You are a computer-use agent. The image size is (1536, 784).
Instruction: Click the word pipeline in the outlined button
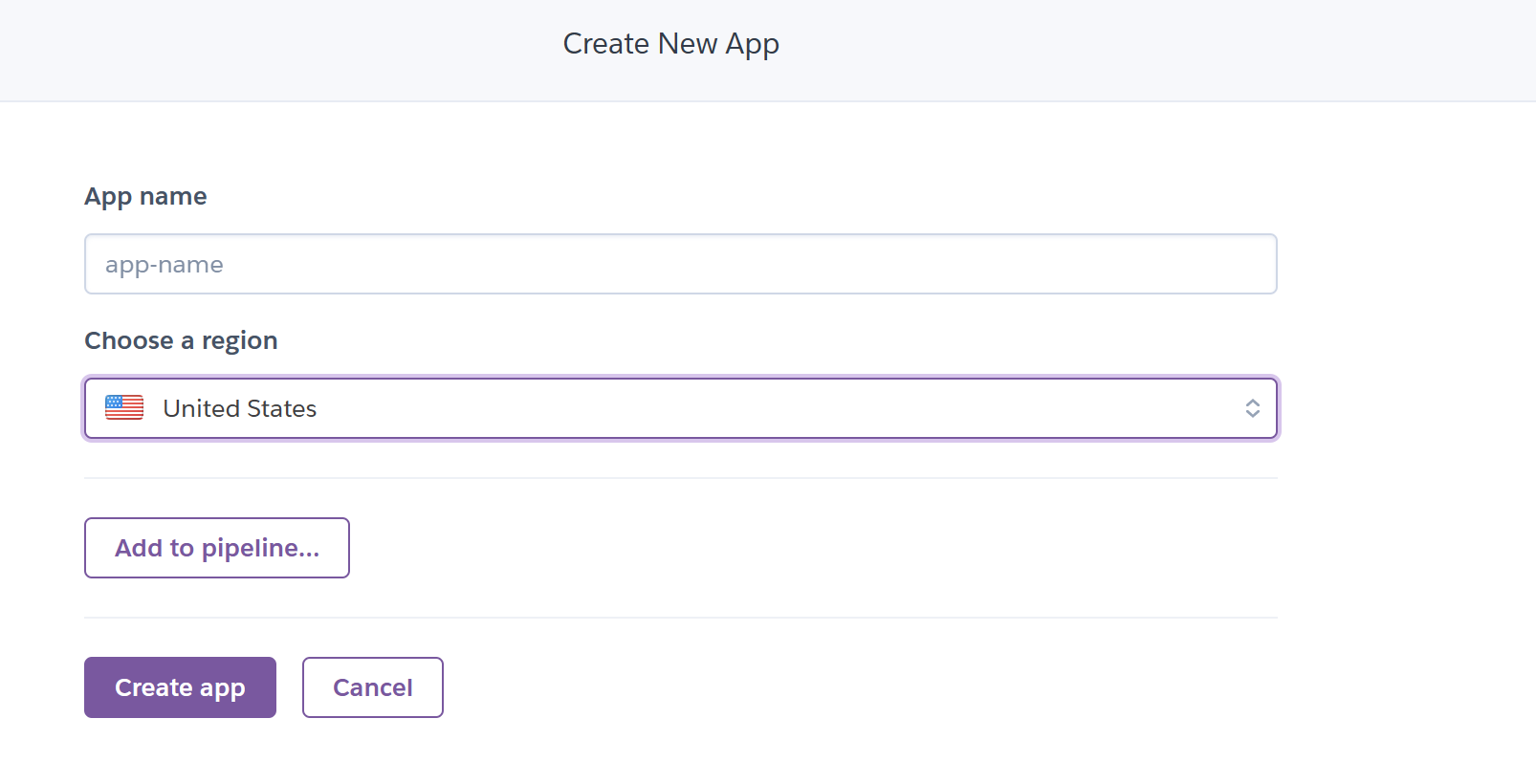[x=260, y=548]
